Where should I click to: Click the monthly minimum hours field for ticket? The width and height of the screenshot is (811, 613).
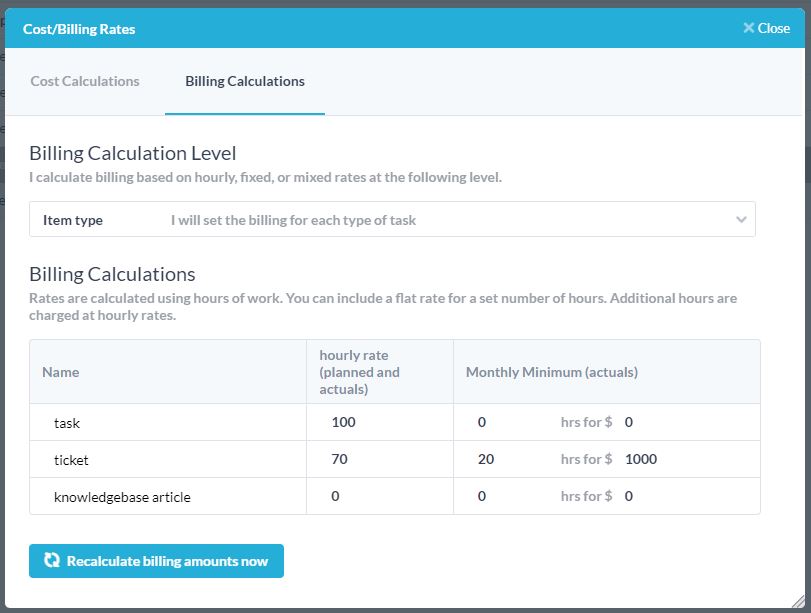click(x=510, y=460)
